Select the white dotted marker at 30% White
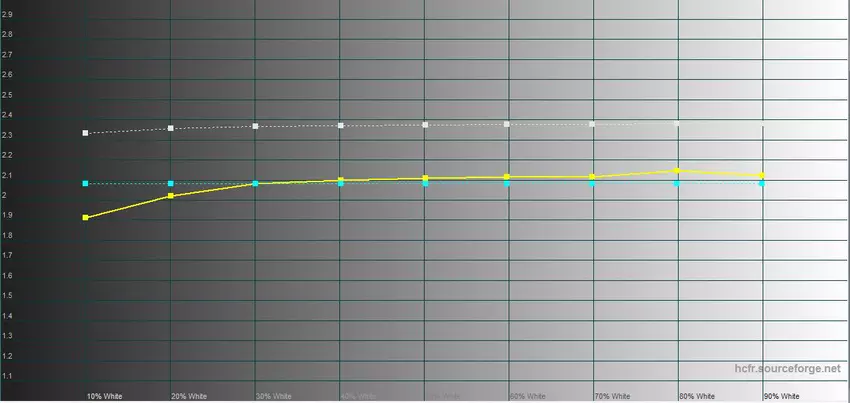This screenshot has height=403, width=850. click(256, 126)
